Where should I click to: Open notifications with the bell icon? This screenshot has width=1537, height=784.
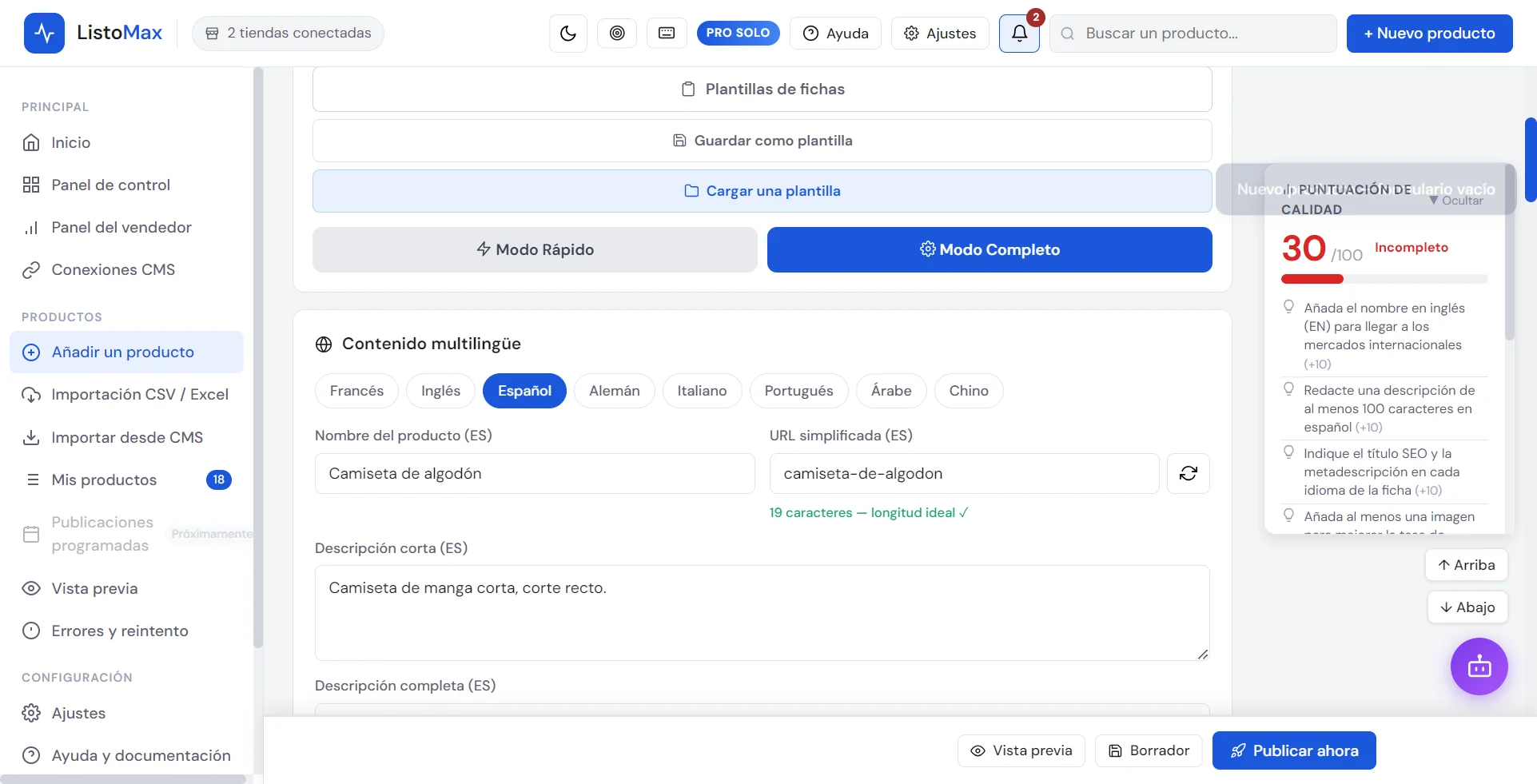1019,34
